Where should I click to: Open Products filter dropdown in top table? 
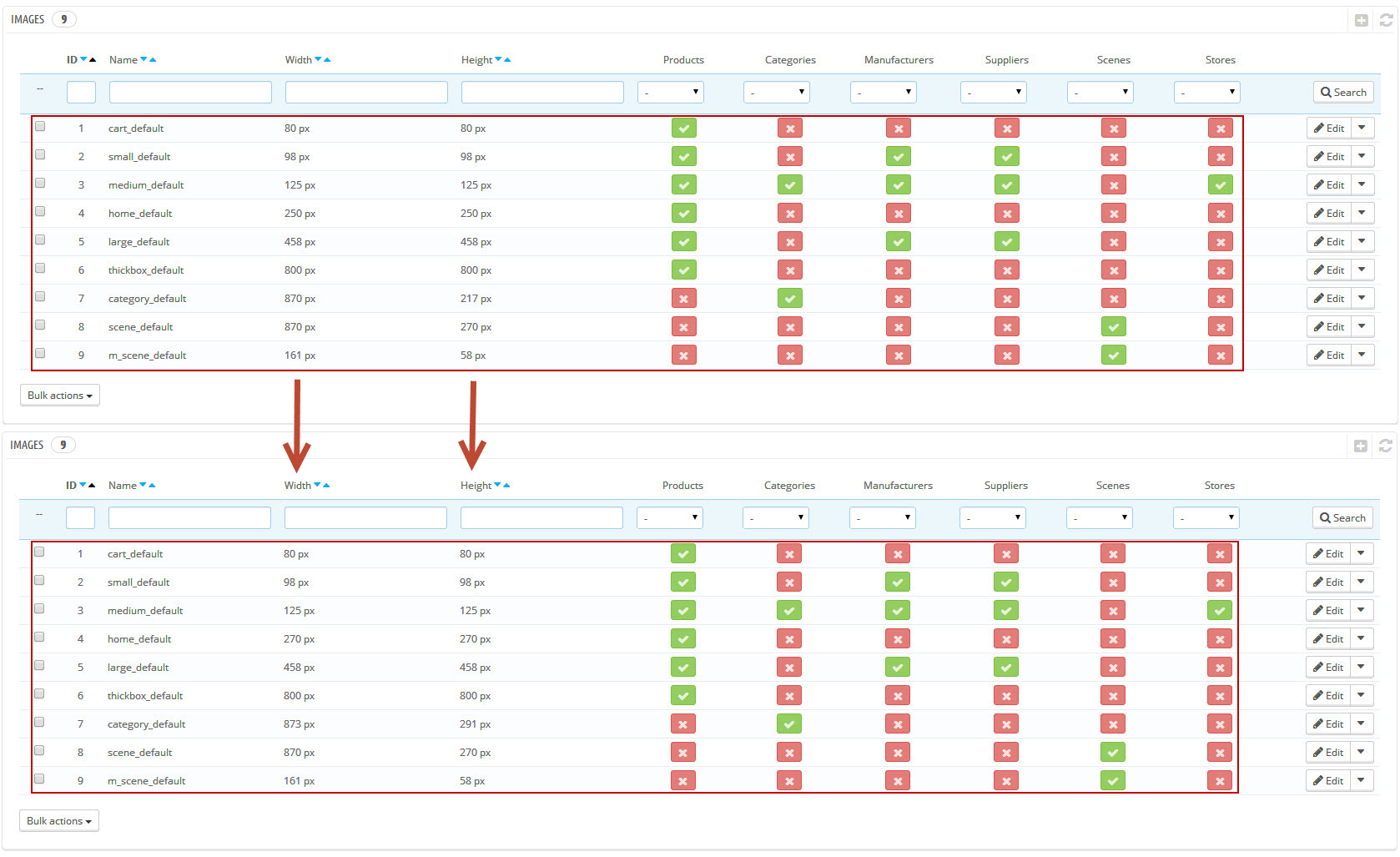coord(671,93)
